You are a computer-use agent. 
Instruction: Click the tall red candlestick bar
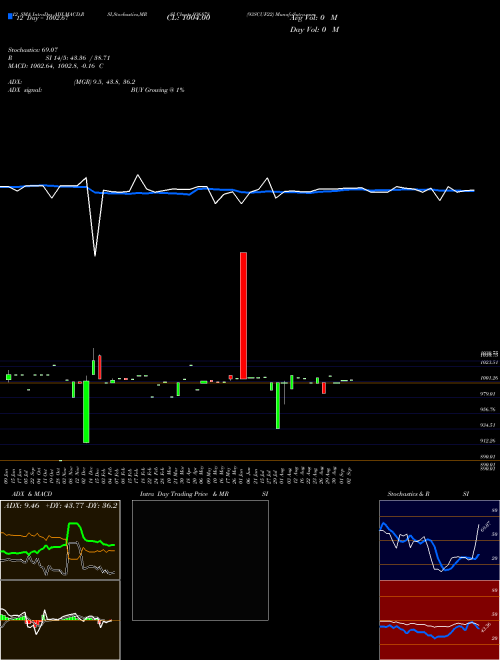tap(243, 315)
